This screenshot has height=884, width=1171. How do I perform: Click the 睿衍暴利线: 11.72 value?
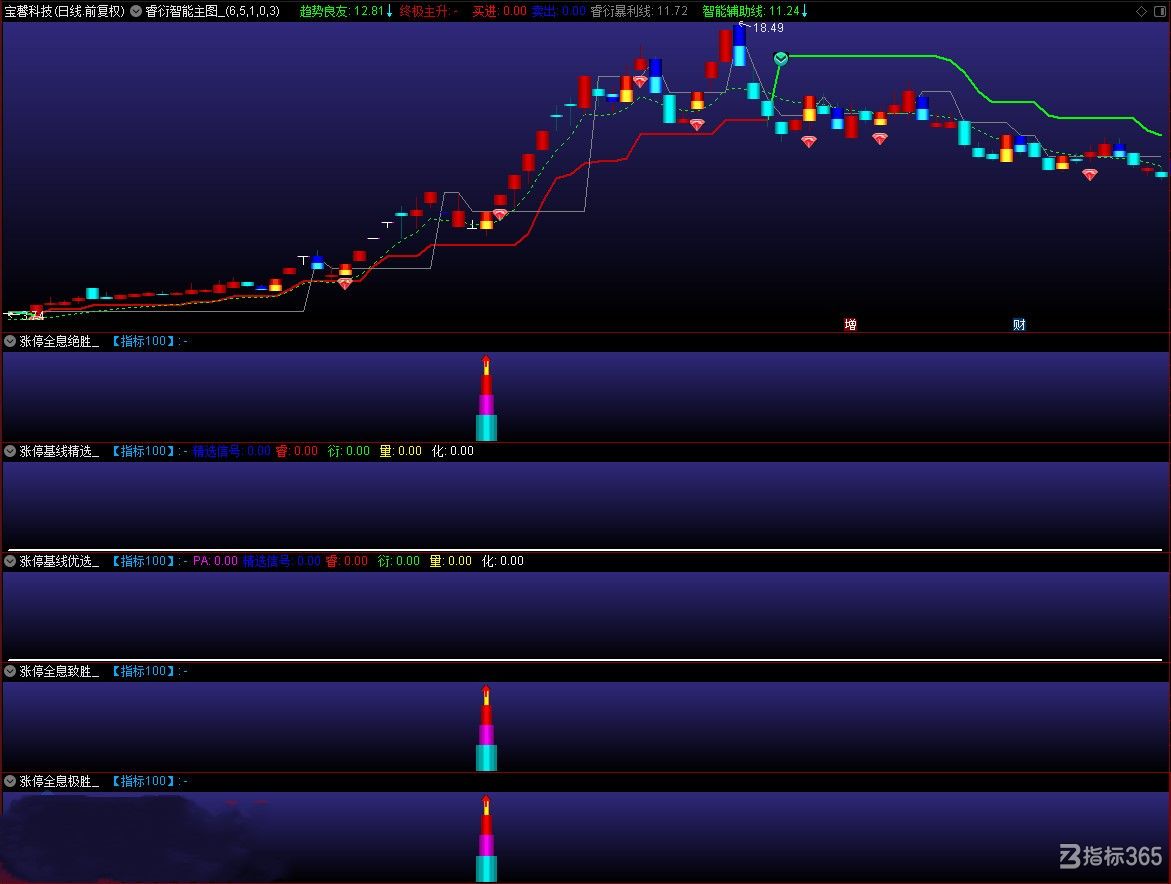639,11
